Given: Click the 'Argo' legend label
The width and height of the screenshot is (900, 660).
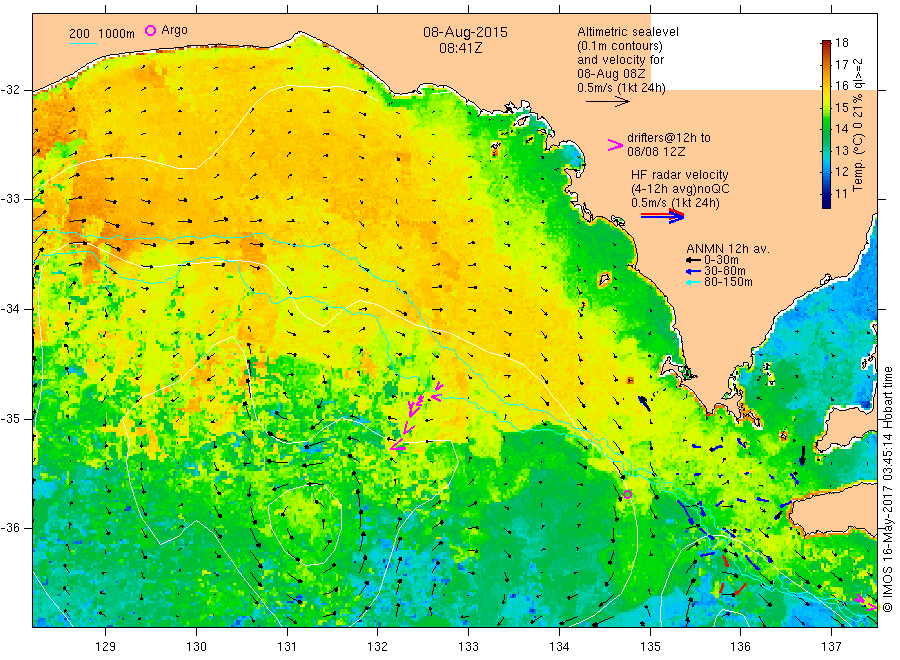Looking at the screenshot, I should pos(174,30).
